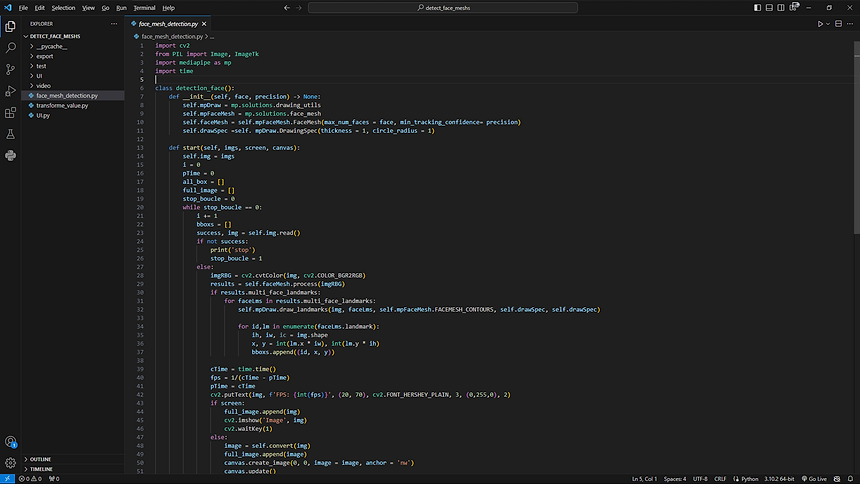This screenshot has height=484, width=860.
Task: Click Go Live in the status bar
Action: [x=814, y=479]
